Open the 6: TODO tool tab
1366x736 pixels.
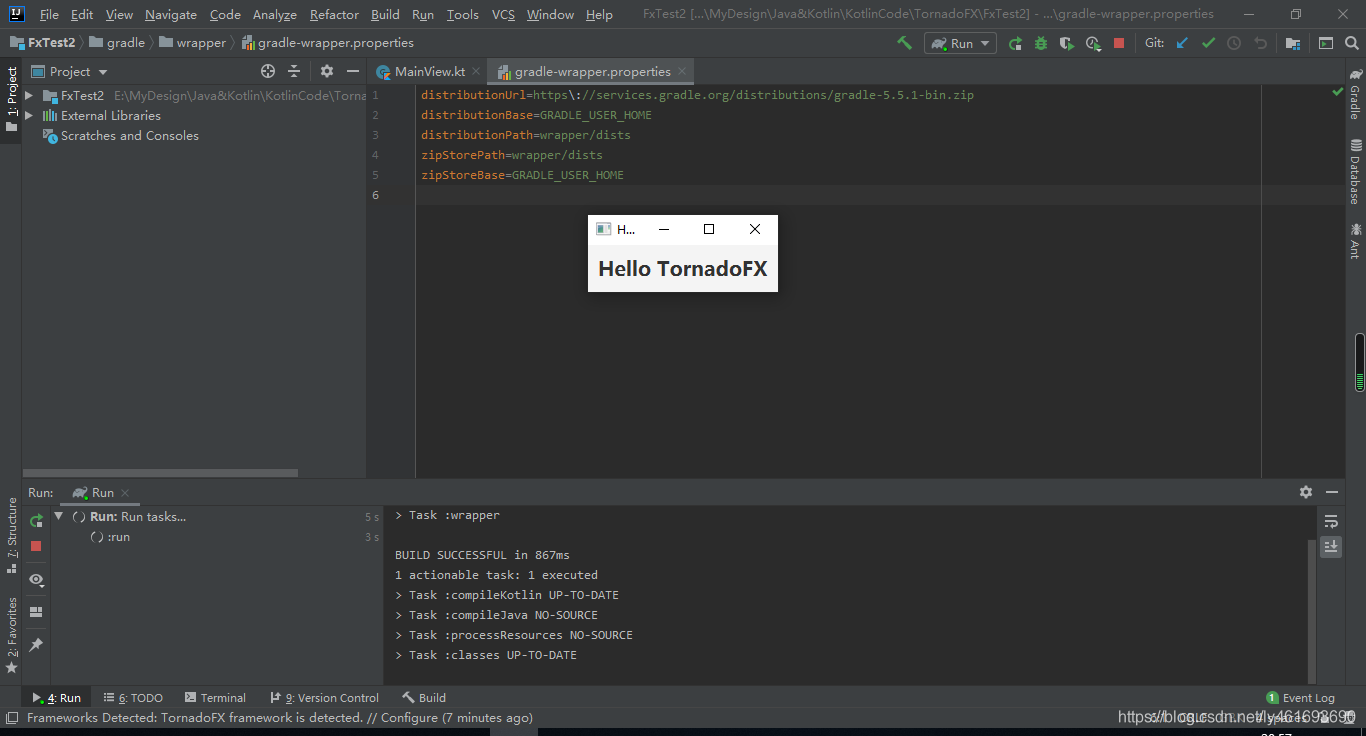[x=133, y=698]
